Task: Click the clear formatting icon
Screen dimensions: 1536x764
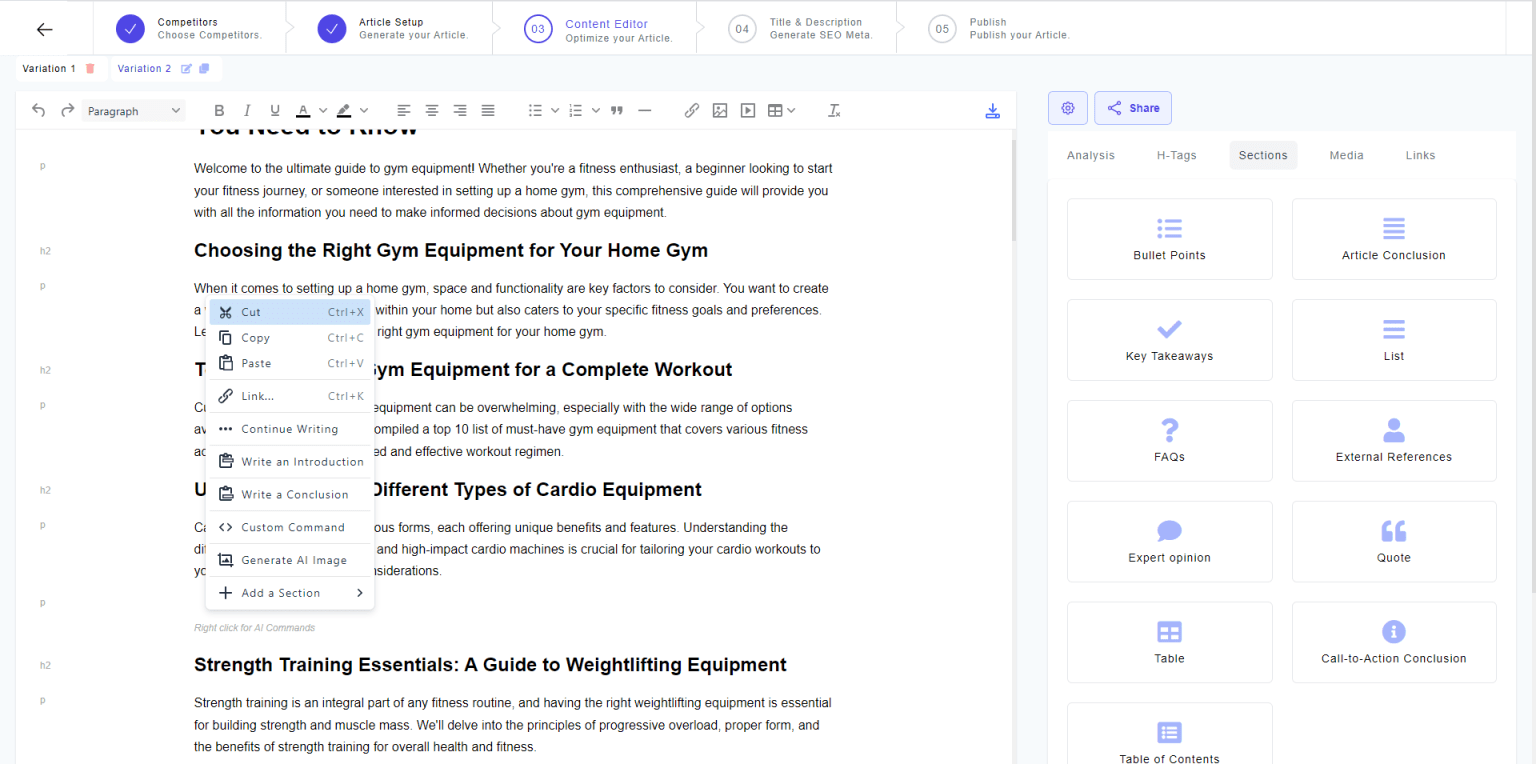Action: point(834,111)
